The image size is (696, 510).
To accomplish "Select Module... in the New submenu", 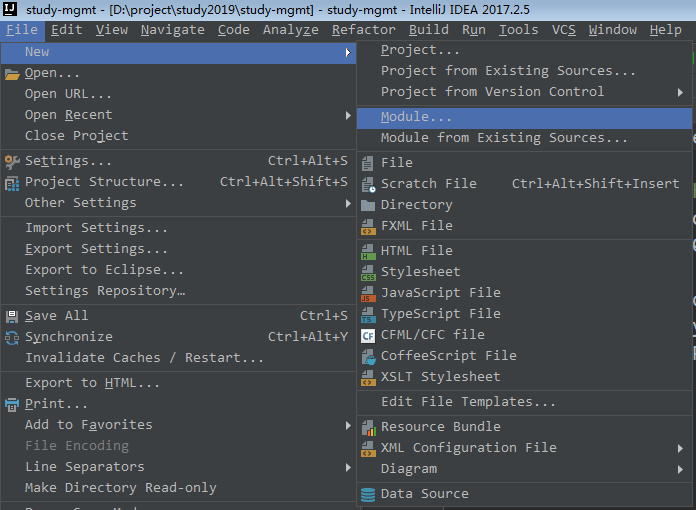I will (x=524, y=118).
